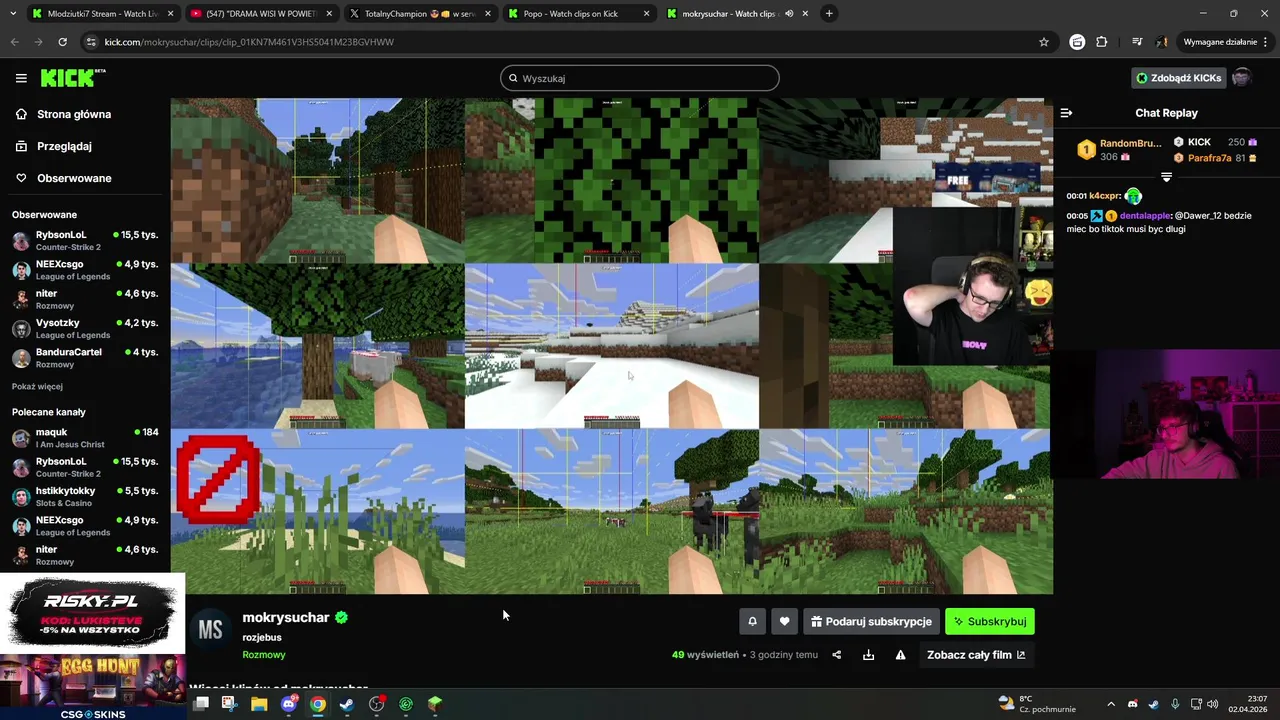Screen dimensions: 1280x720
Task: Open the media control icon in toolbar
Action: click(x=1137, y=42)
